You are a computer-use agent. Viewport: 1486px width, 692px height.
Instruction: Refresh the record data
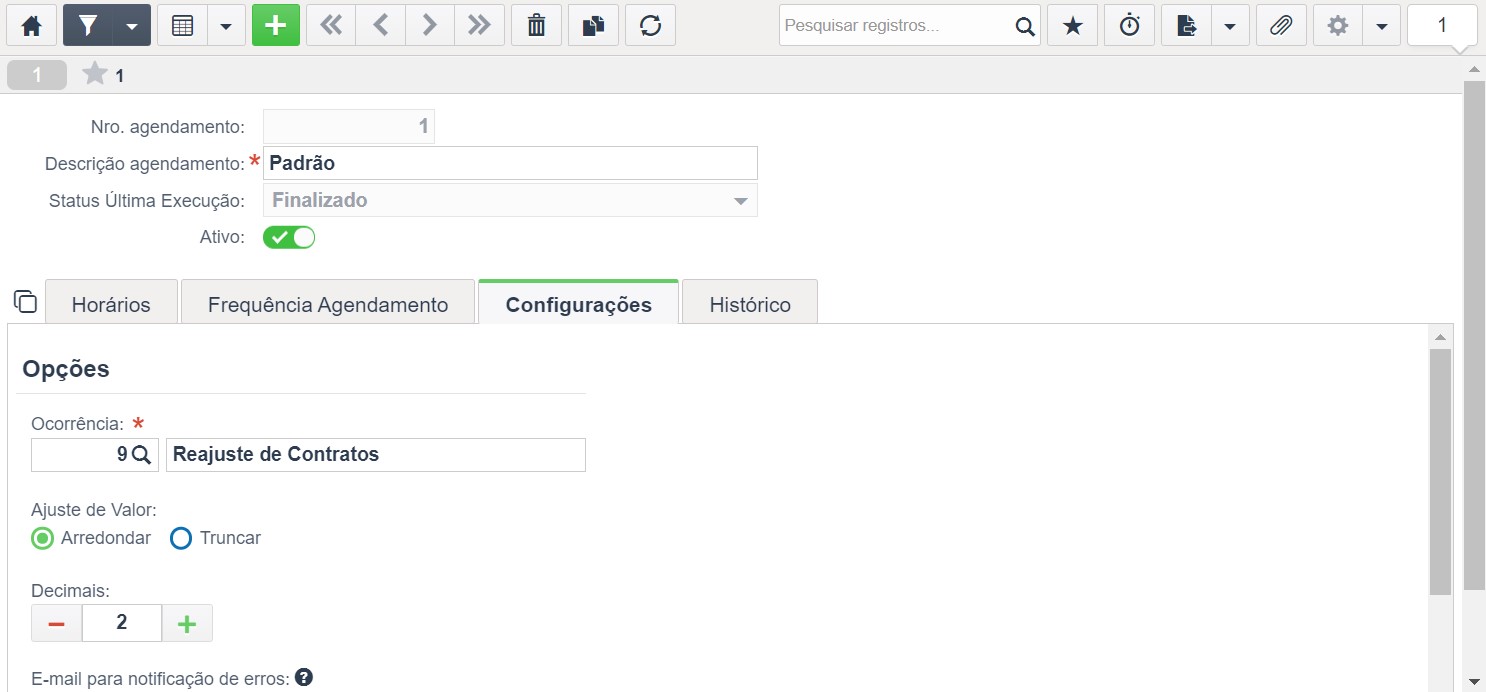(650, 26)
